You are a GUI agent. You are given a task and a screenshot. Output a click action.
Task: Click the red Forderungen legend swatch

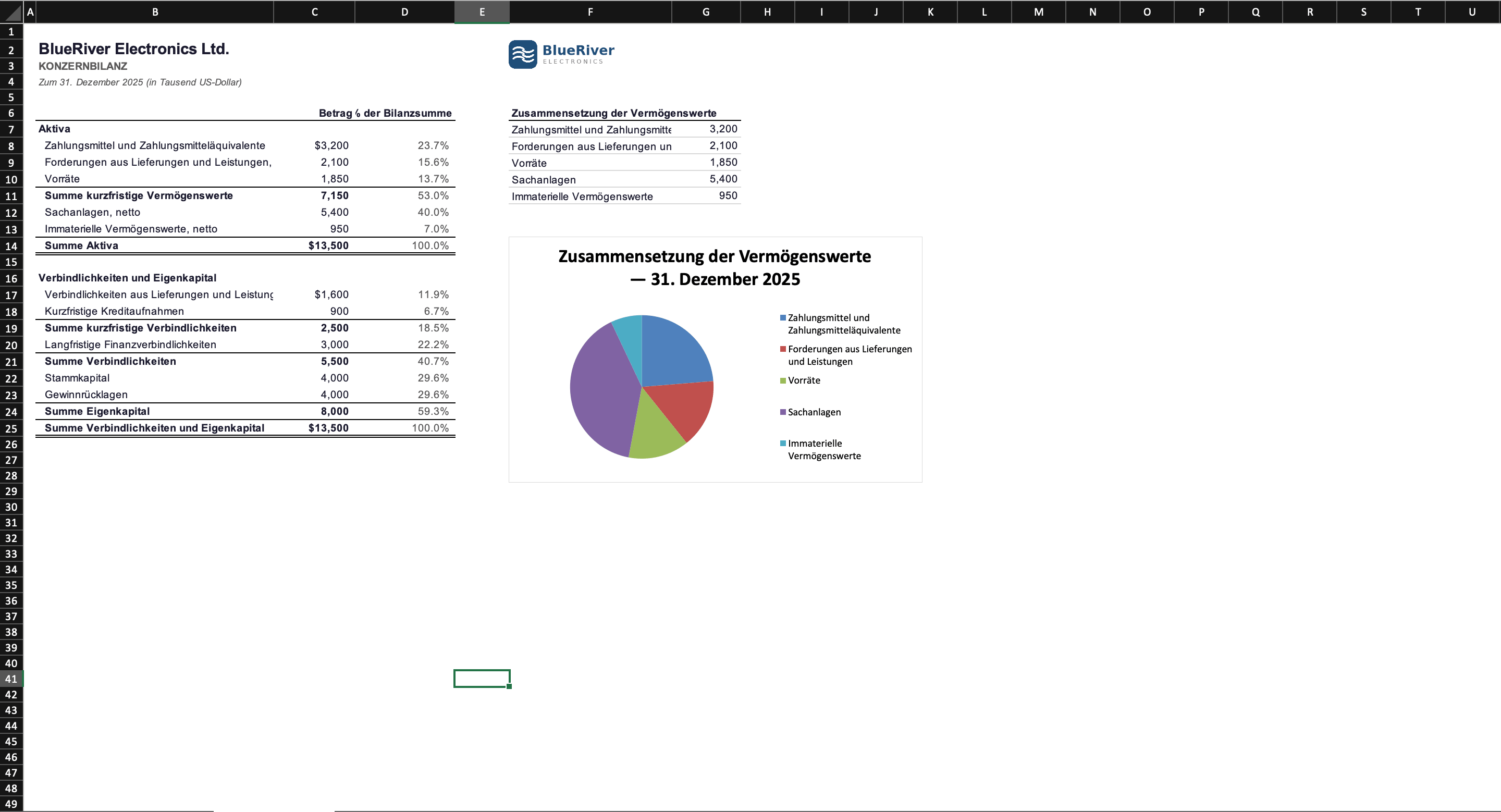tap(783, 350)
